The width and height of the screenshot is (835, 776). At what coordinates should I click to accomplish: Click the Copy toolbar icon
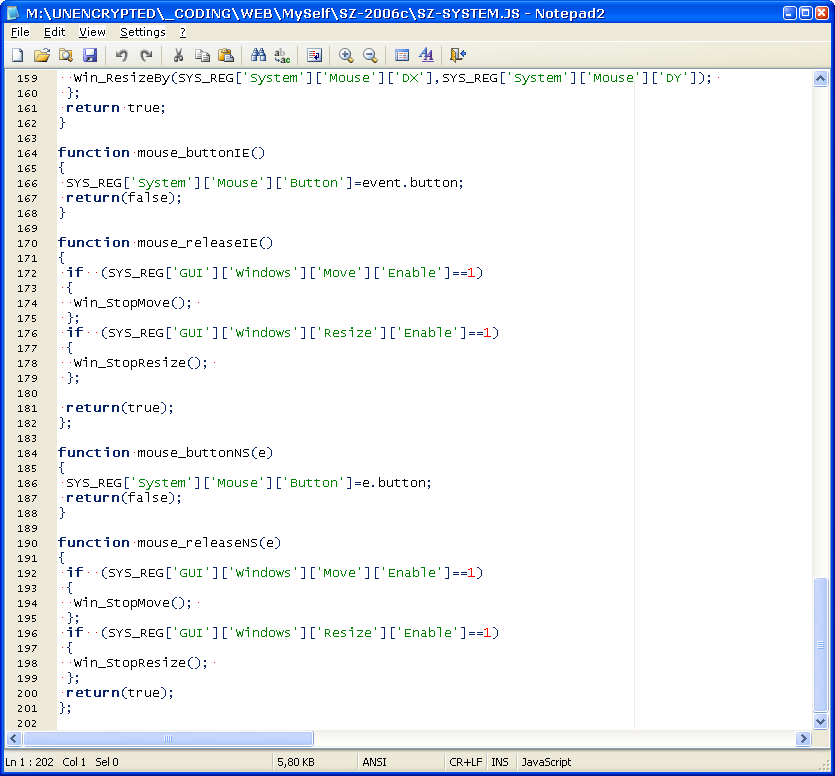[x=202, y=55]
